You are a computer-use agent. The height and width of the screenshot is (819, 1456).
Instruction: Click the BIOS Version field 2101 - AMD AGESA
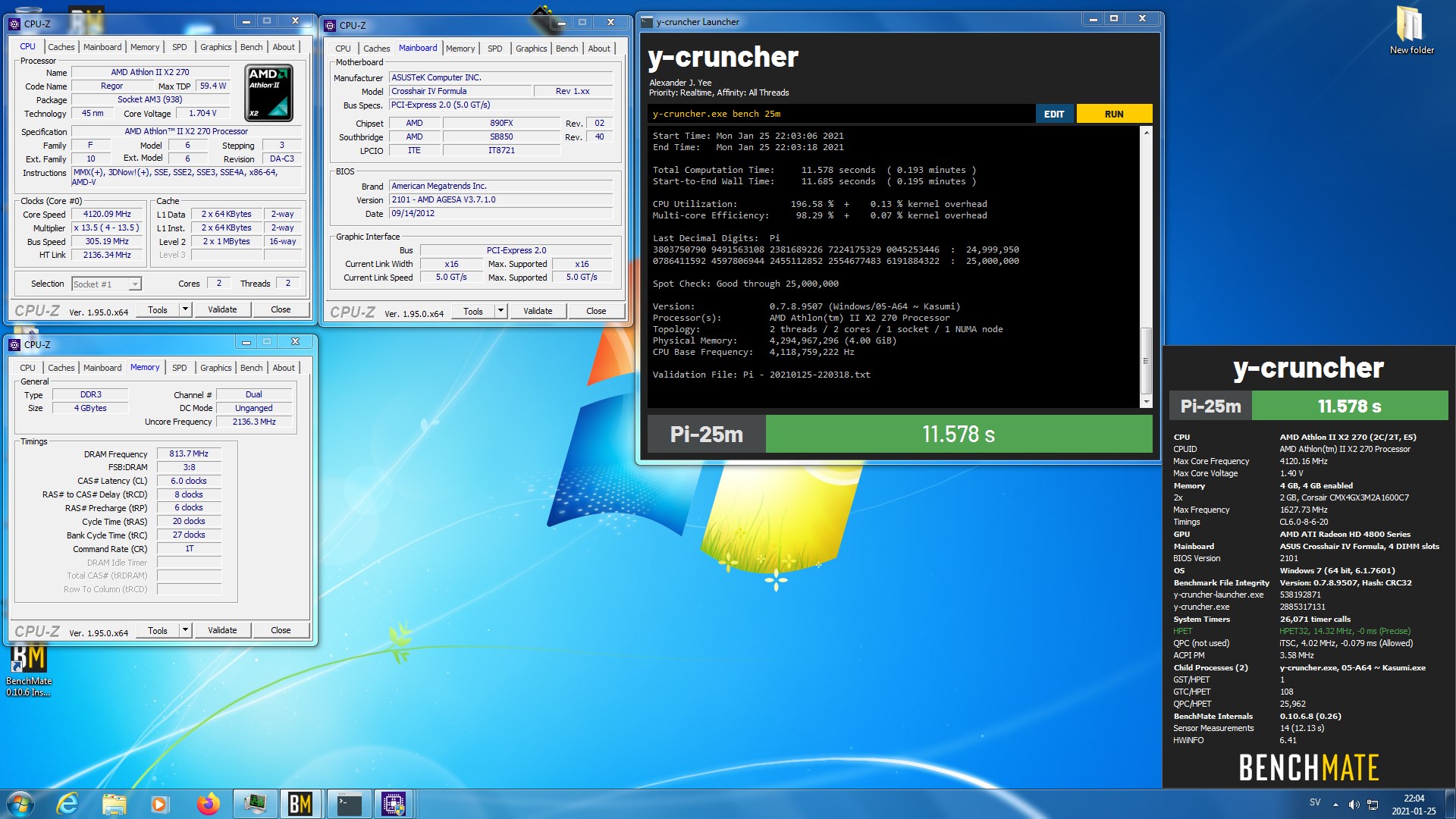(x=500, y=199)
